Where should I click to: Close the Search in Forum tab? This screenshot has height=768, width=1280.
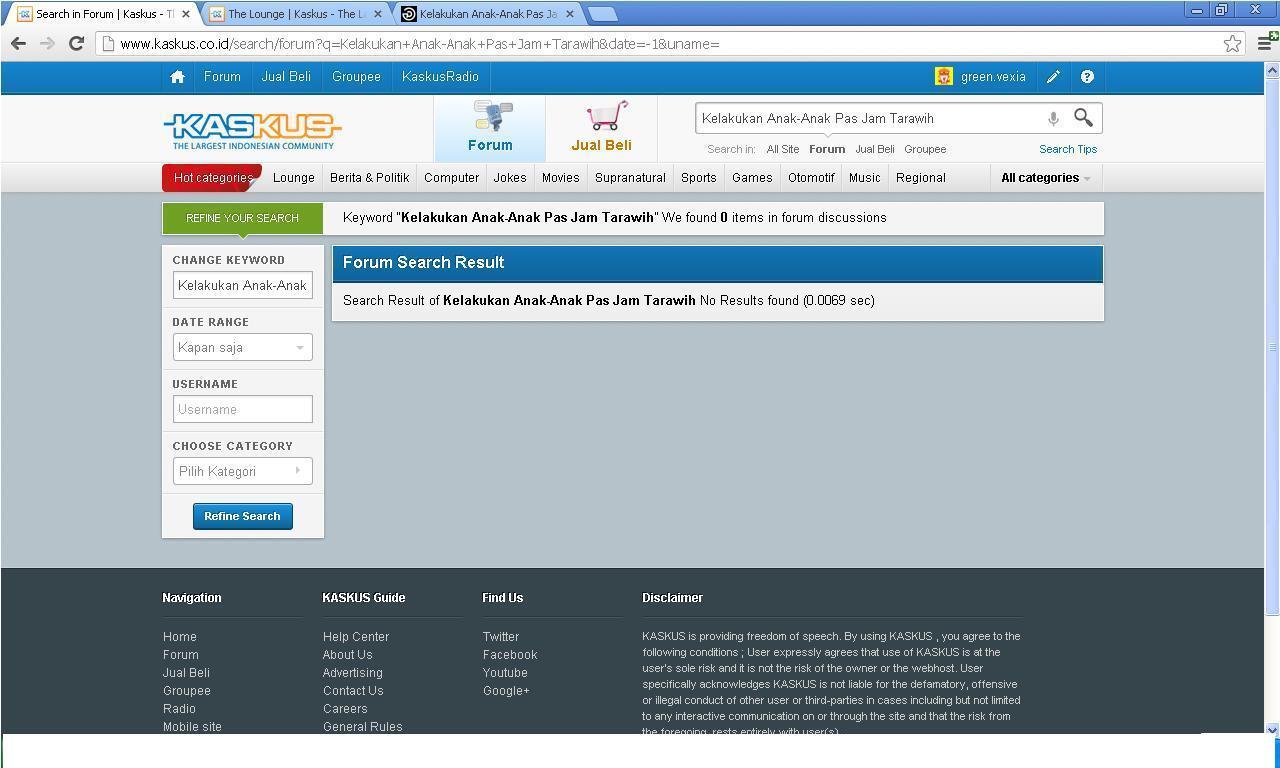point(185,14)
